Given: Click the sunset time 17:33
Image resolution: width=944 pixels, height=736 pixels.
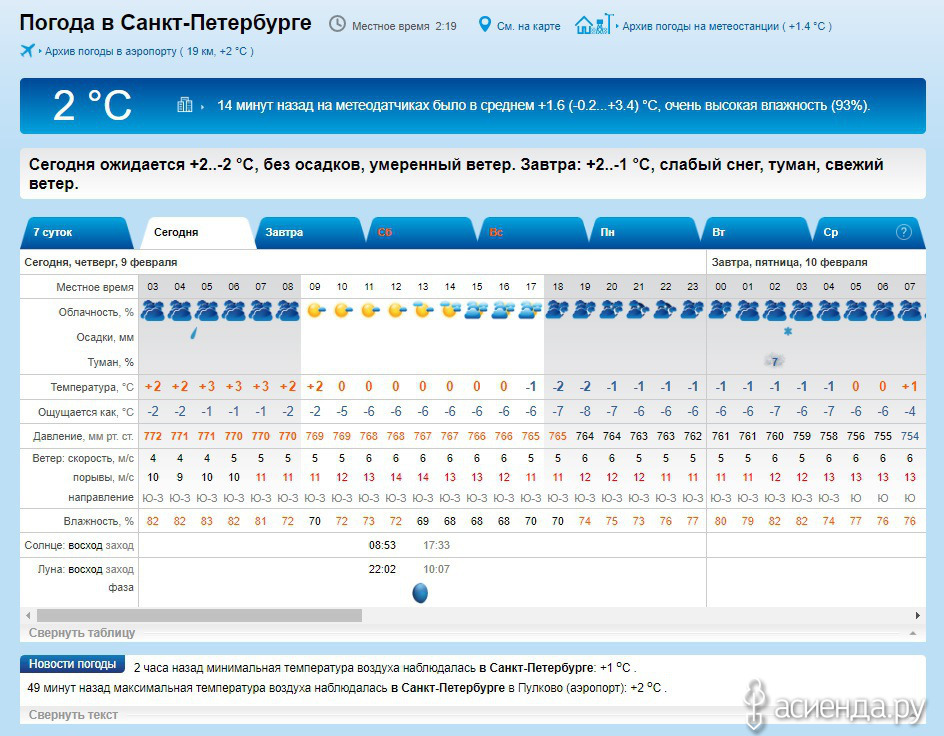Looking at the screenshot, I should pyautogui.click(x=436, y=545).
